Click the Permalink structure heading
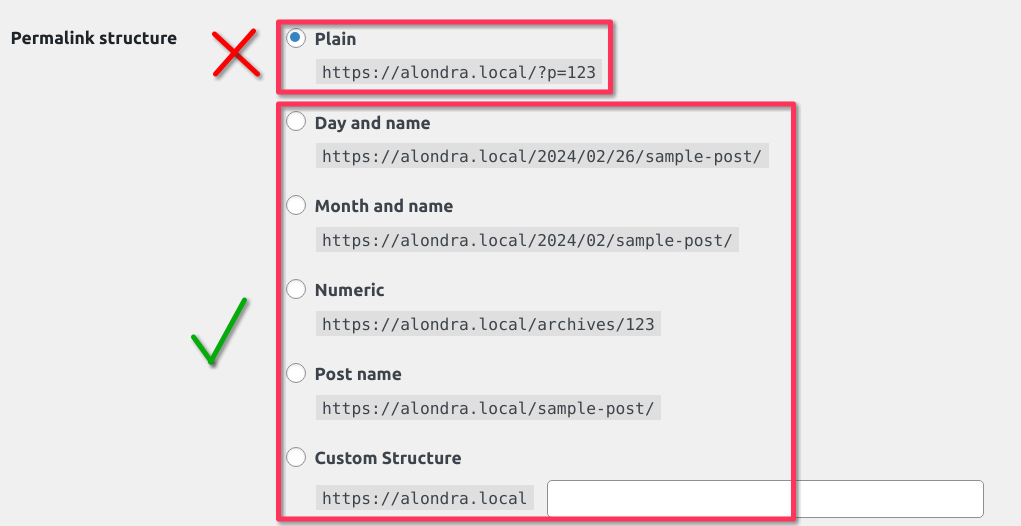Screen dimensions: 1021x526 point(94,38)
